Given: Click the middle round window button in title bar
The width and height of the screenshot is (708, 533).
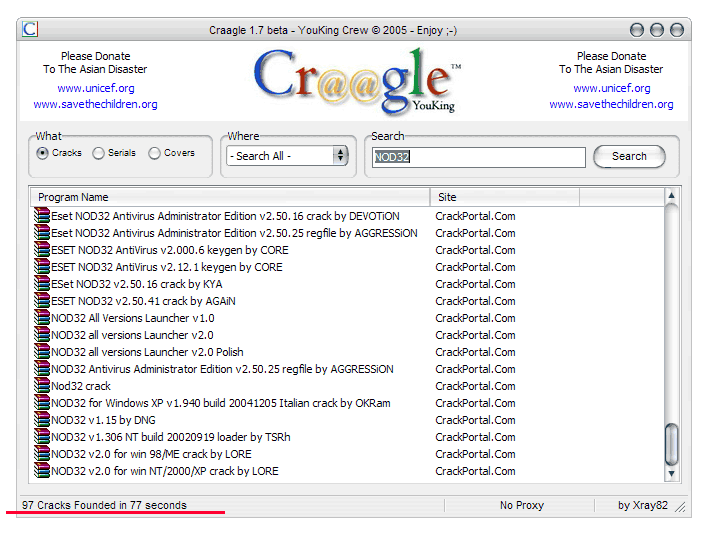Looking at the screenshot, I should (x=657, y=30).
